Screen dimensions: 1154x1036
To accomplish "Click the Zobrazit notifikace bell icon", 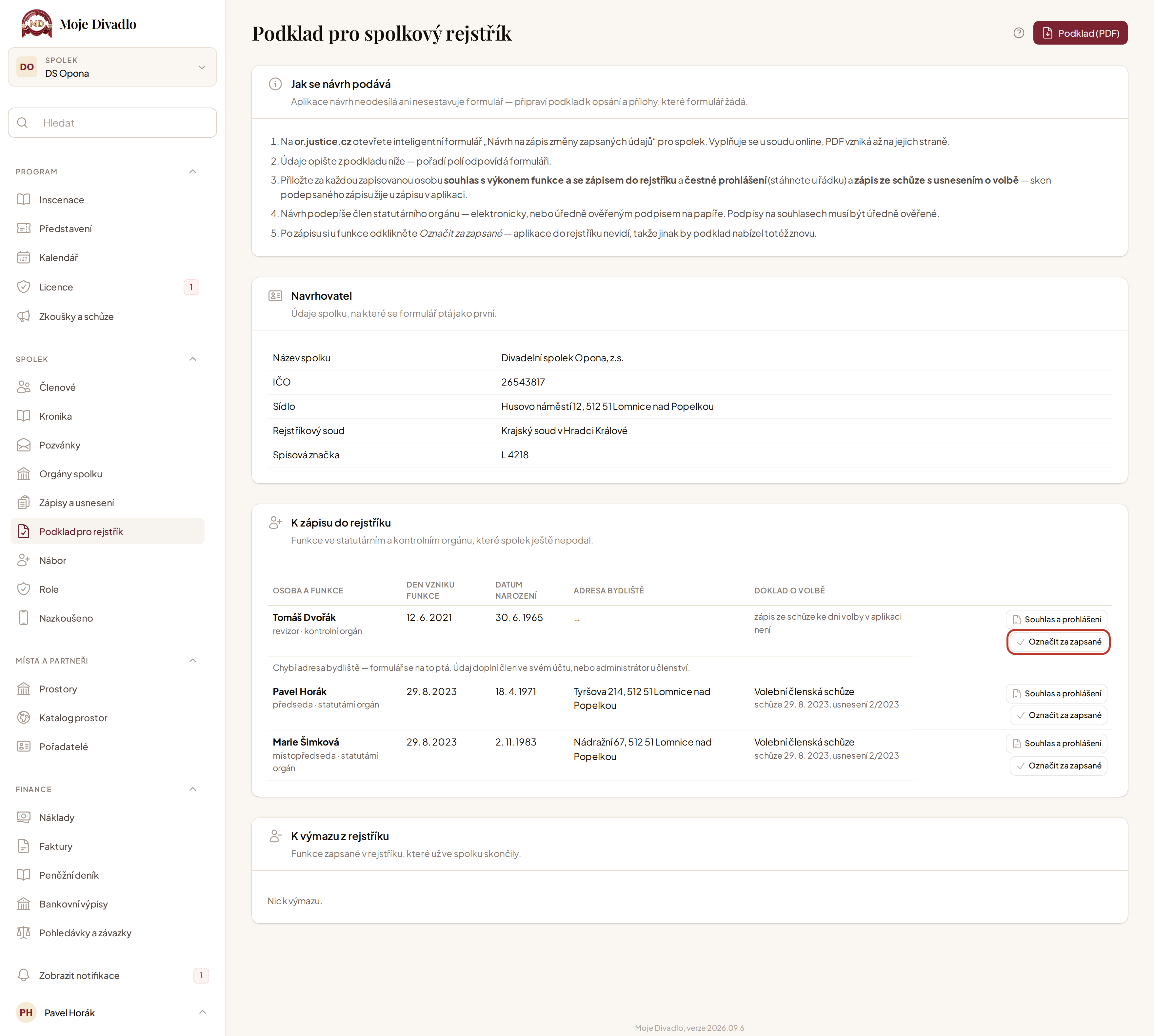I will [x=23, y=976].
